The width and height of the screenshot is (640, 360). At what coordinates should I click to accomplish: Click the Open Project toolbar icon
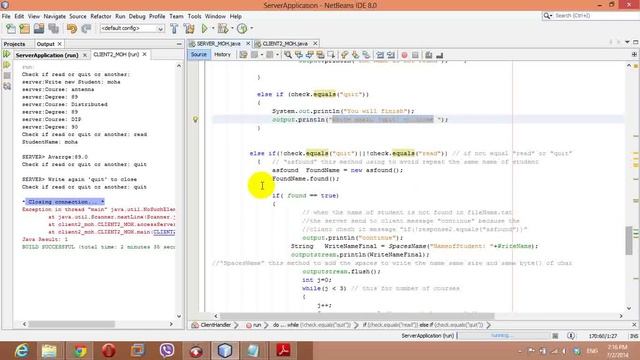pos(39,29)
